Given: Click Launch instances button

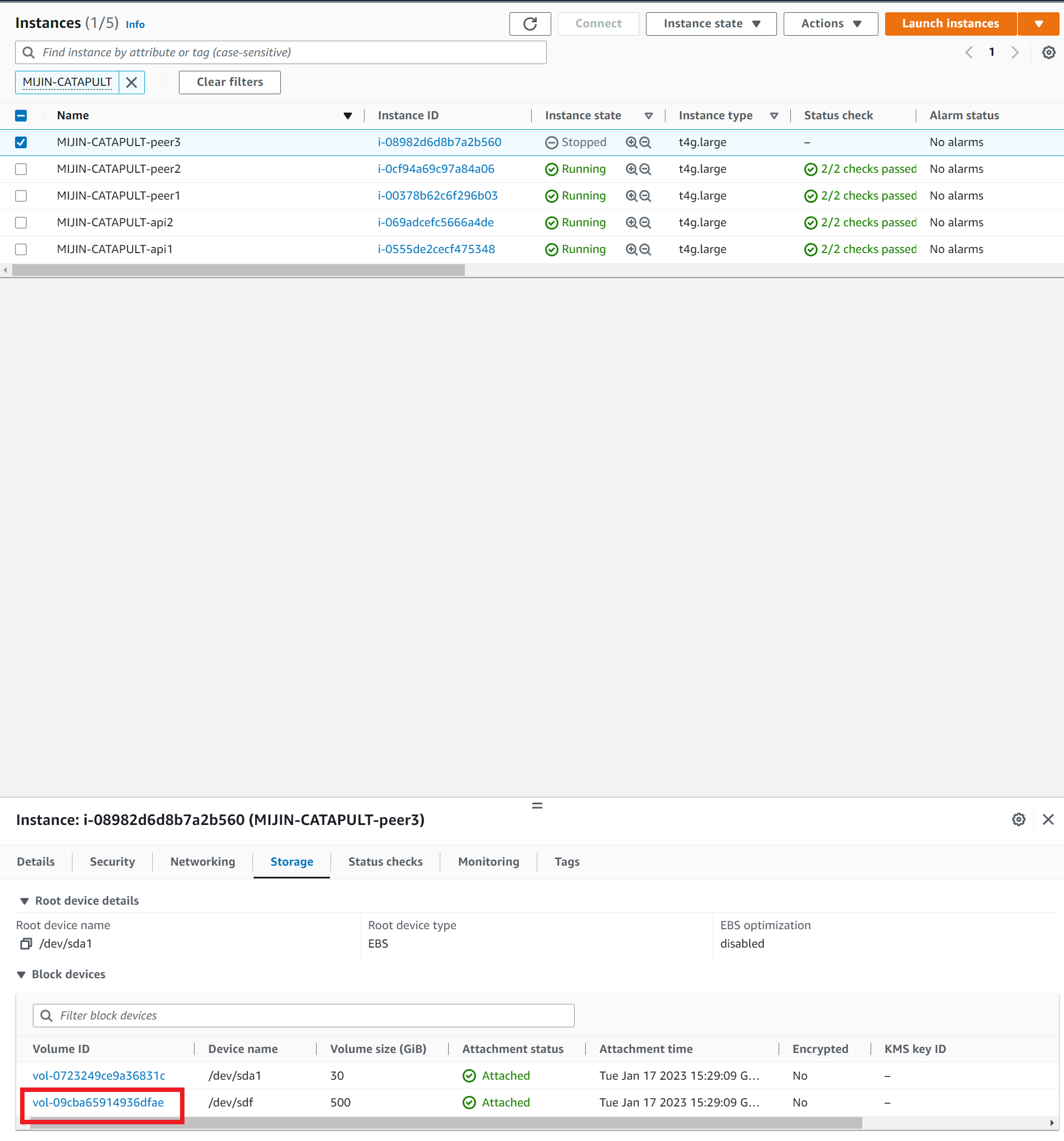Looking at the screenshot, I should tap(950, 23).
